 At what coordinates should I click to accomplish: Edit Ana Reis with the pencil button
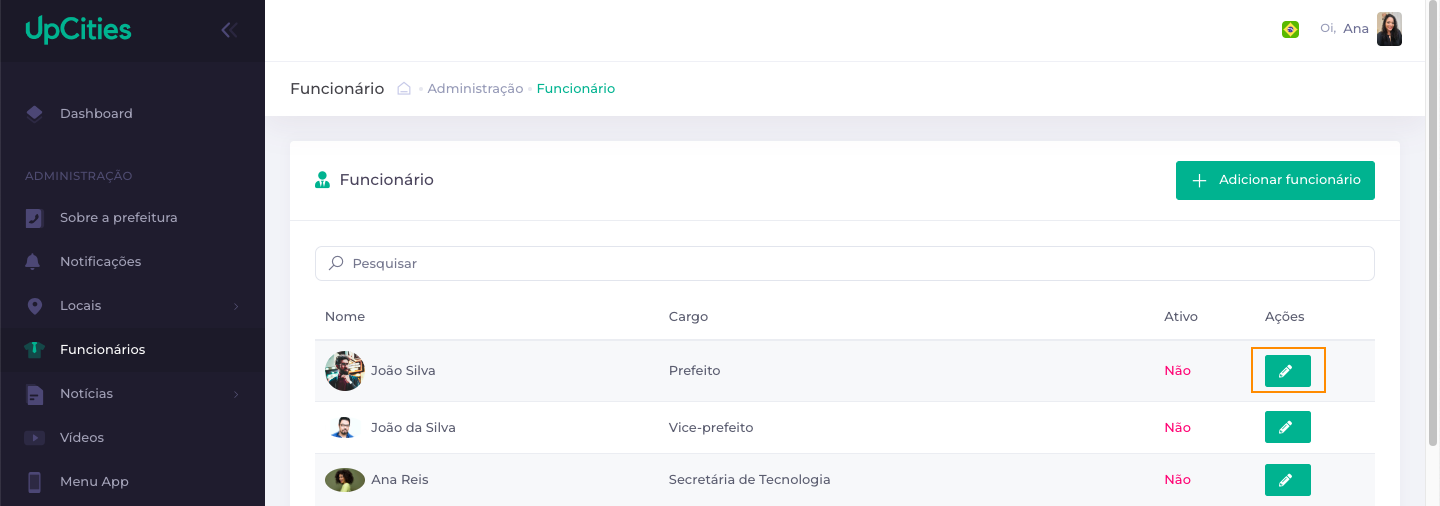coord(1288,480)
